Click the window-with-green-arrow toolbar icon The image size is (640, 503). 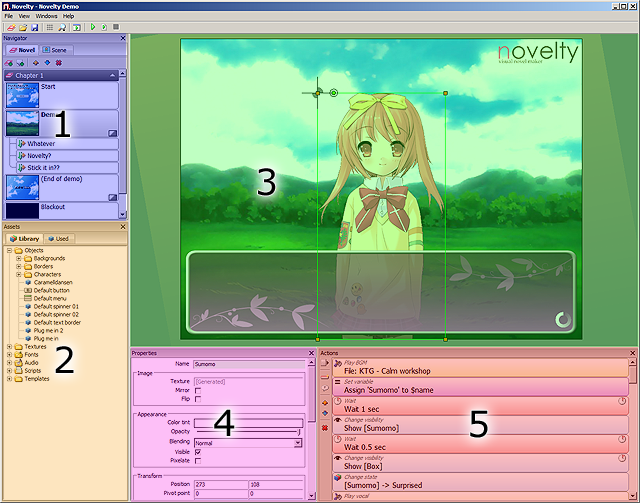click(x=76, y=27)
